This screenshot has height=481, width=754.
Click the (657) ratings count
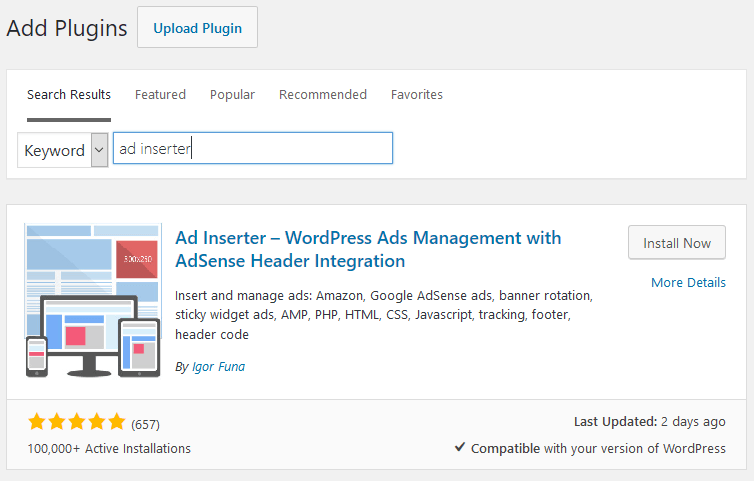coord(146,423)
